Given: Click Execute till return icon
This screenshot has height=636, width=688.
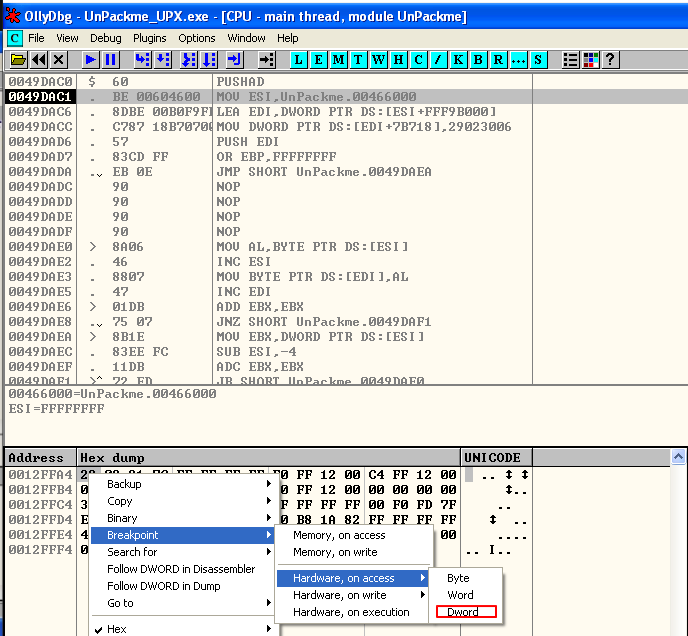Looking at the screenshot, I should [235, 60].
